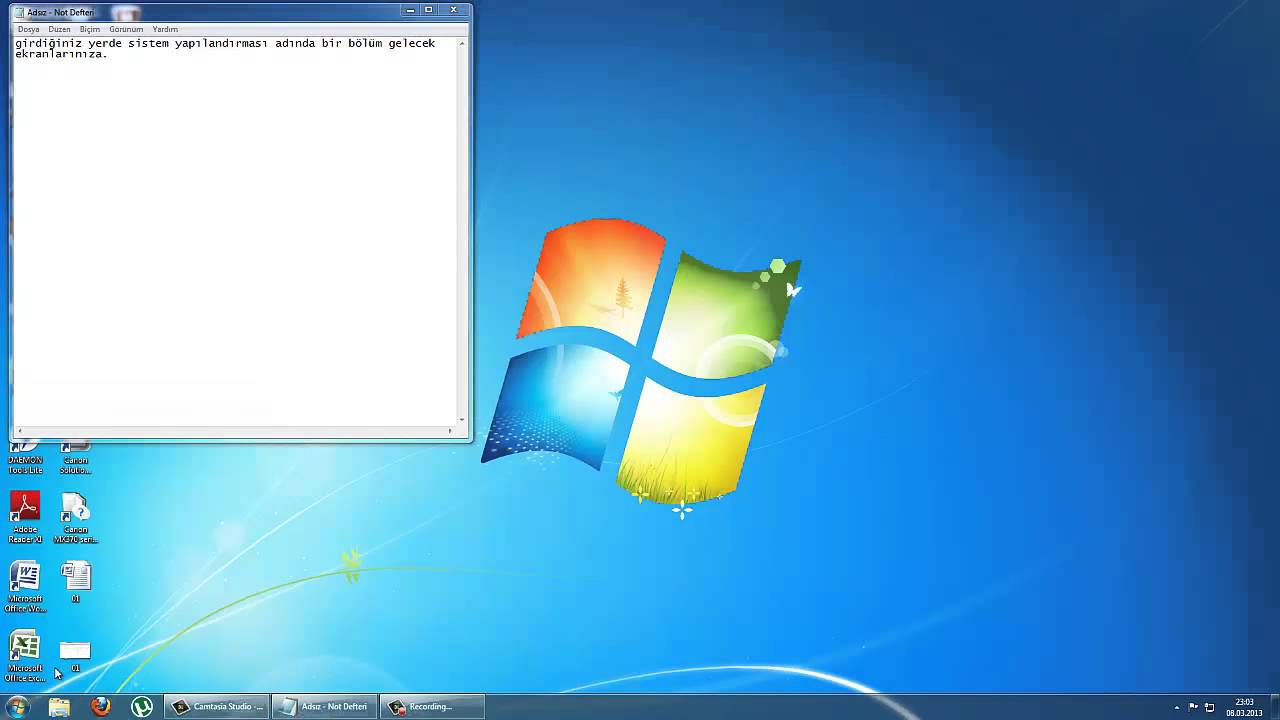Switch to the Adsız - Not Defteri taskbar button
Image resolution: width=1280 pixels, height=720 pixels.
[324, 707]
